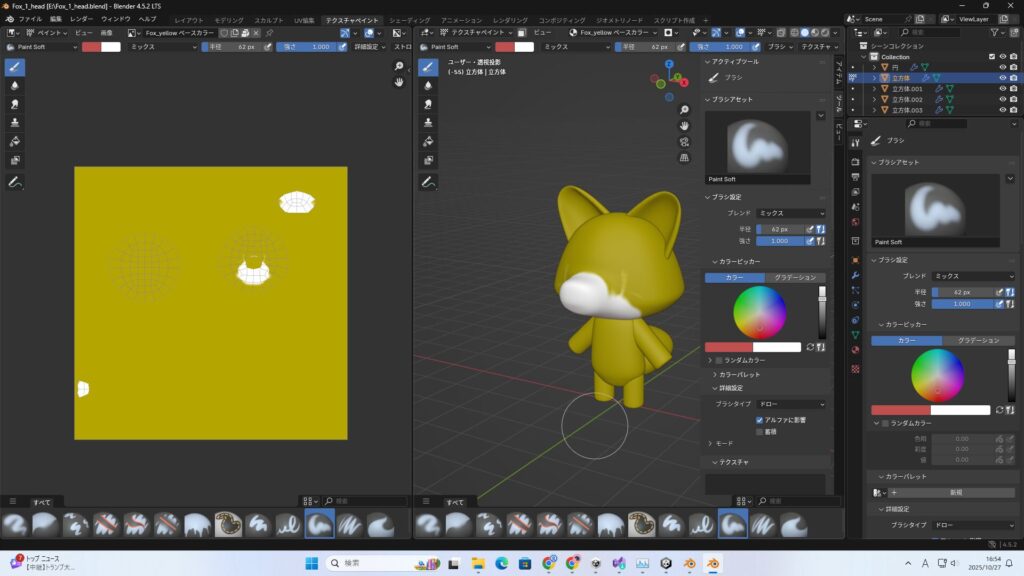Switch to the スカルプト workspace tab
The width and height of the screenshot is (1024, 576).
pyautogui.click(x=268, y=20)
